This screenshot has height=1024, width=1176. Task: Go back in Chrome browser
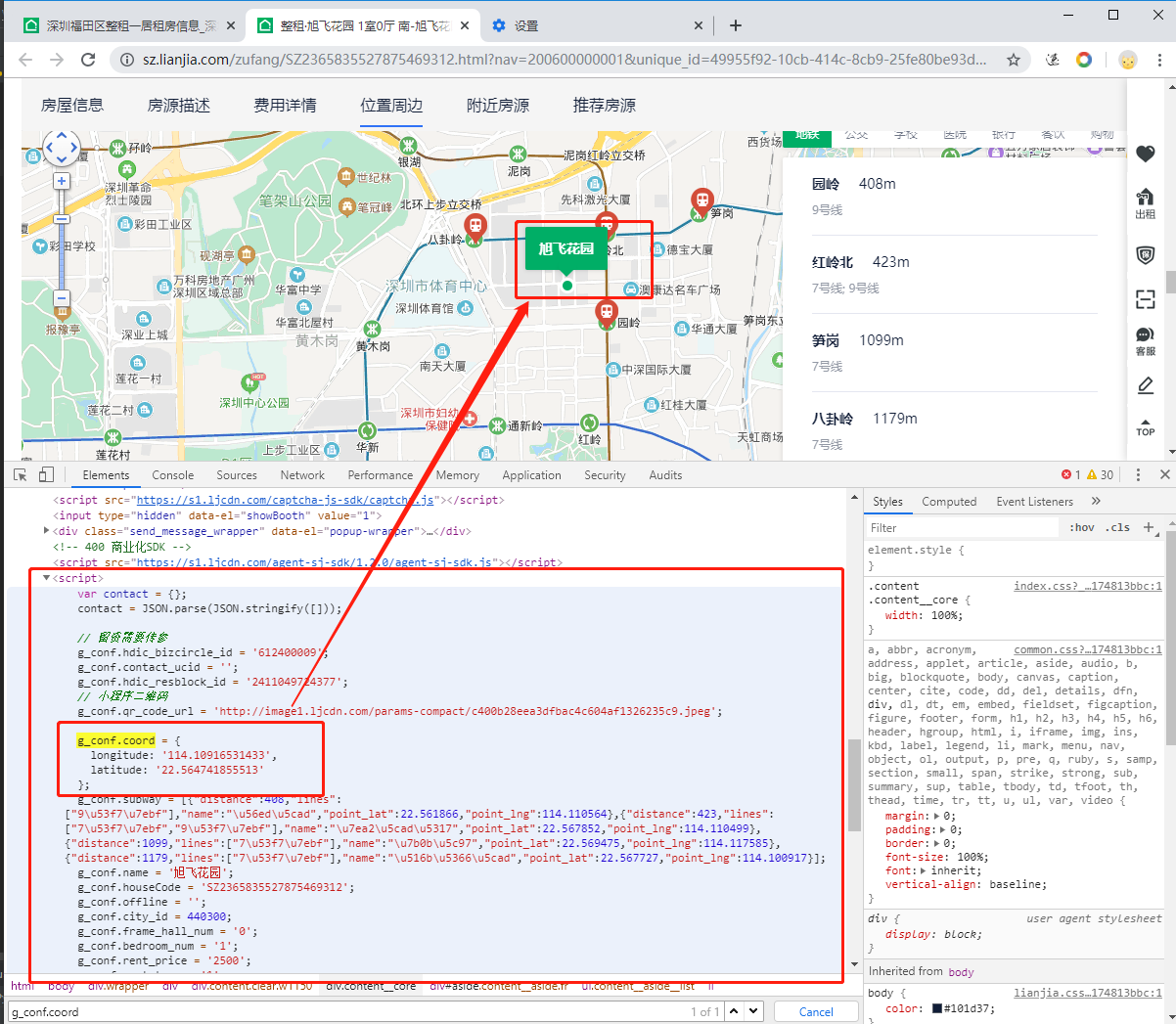coord(25,60)
